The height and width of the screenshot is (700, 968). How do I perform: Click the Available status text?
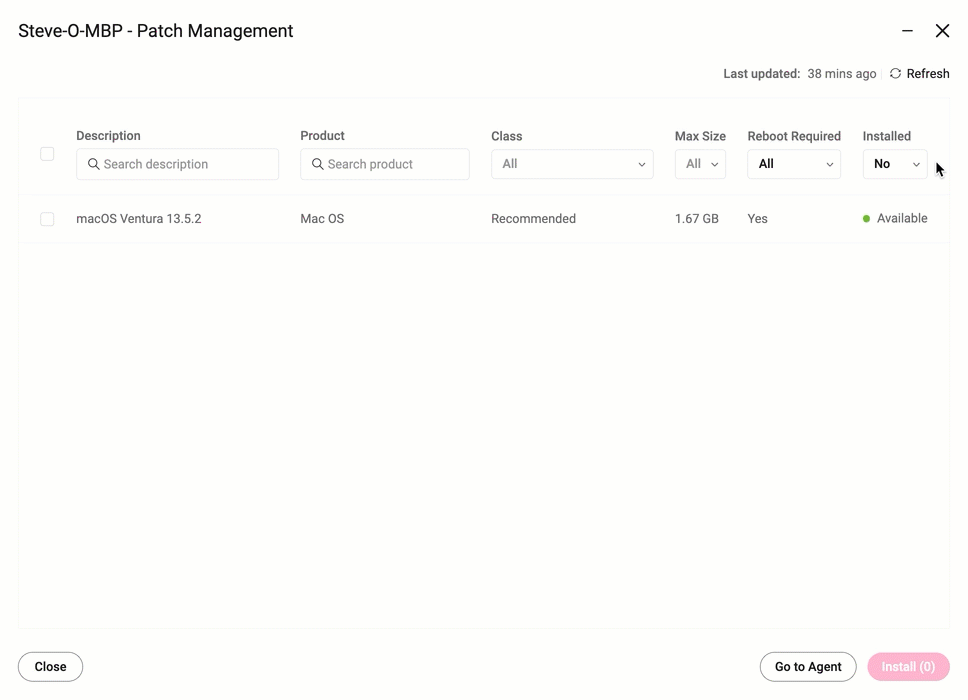pyautogui.click(x=902, y=218)
